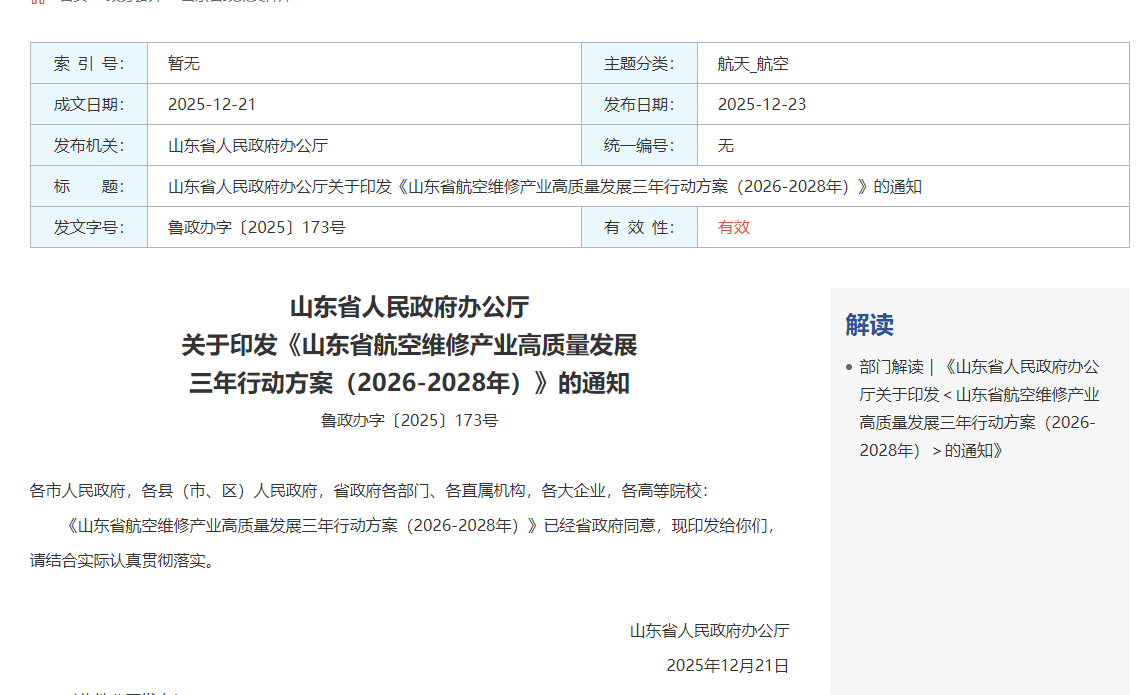Click the red 有效 status value
This screenshot has height=695, width=1146.
click(x=733, y=227)
